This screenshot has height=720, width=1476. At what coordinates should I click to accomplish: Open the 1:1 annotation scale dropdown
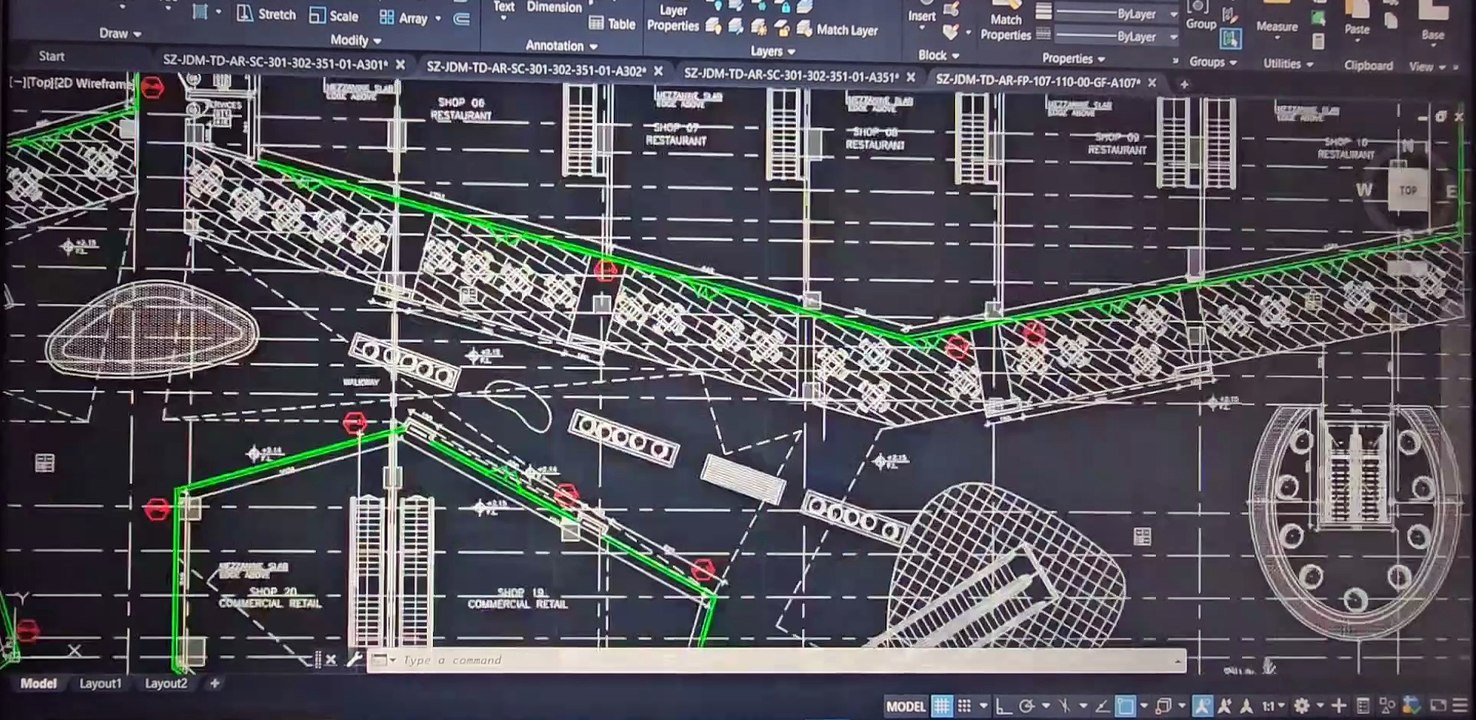(1272, 707)
